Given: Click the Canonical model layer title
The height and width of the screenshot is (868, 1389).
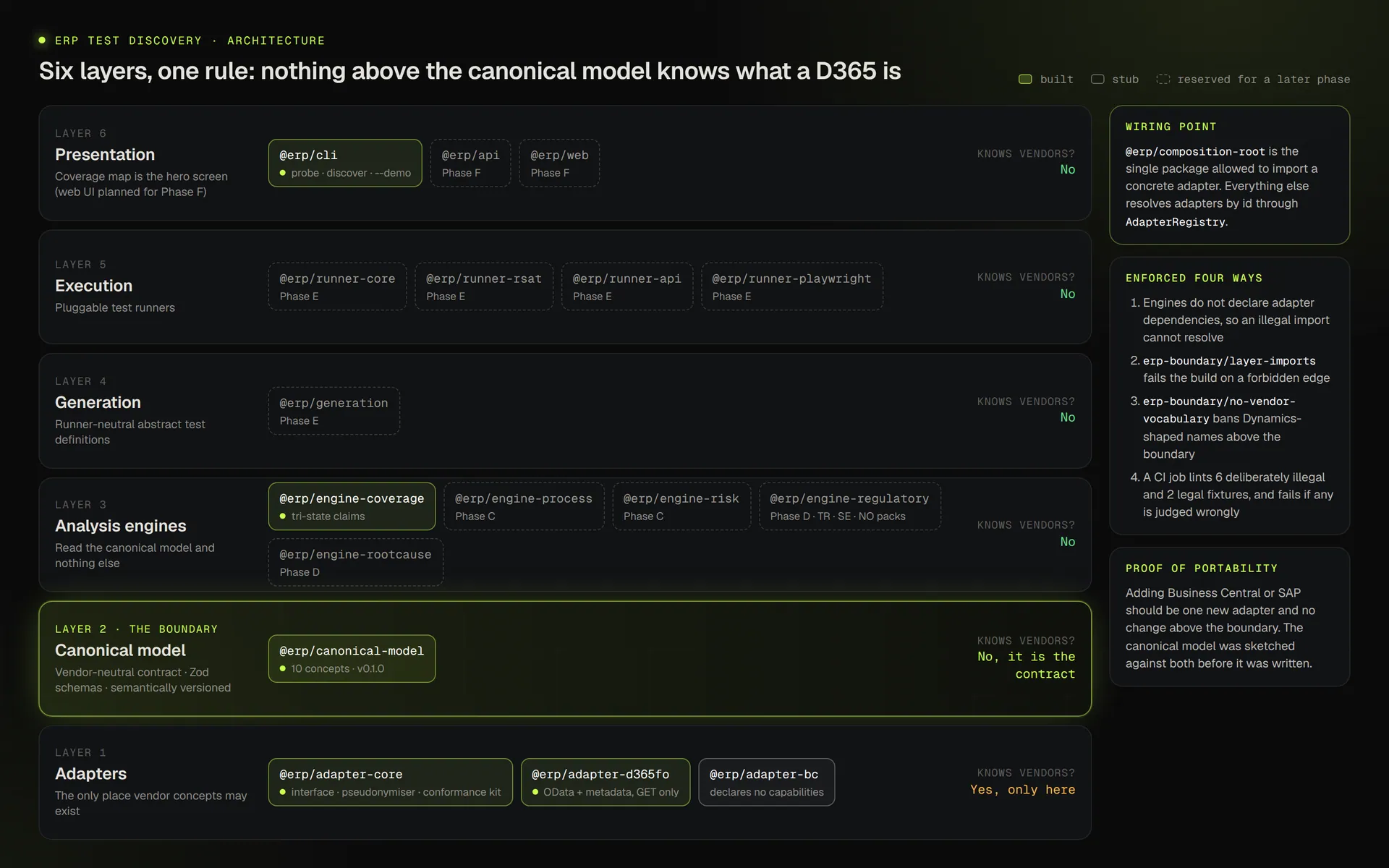Looking at the screenshot, I should (x=120, y=650).
